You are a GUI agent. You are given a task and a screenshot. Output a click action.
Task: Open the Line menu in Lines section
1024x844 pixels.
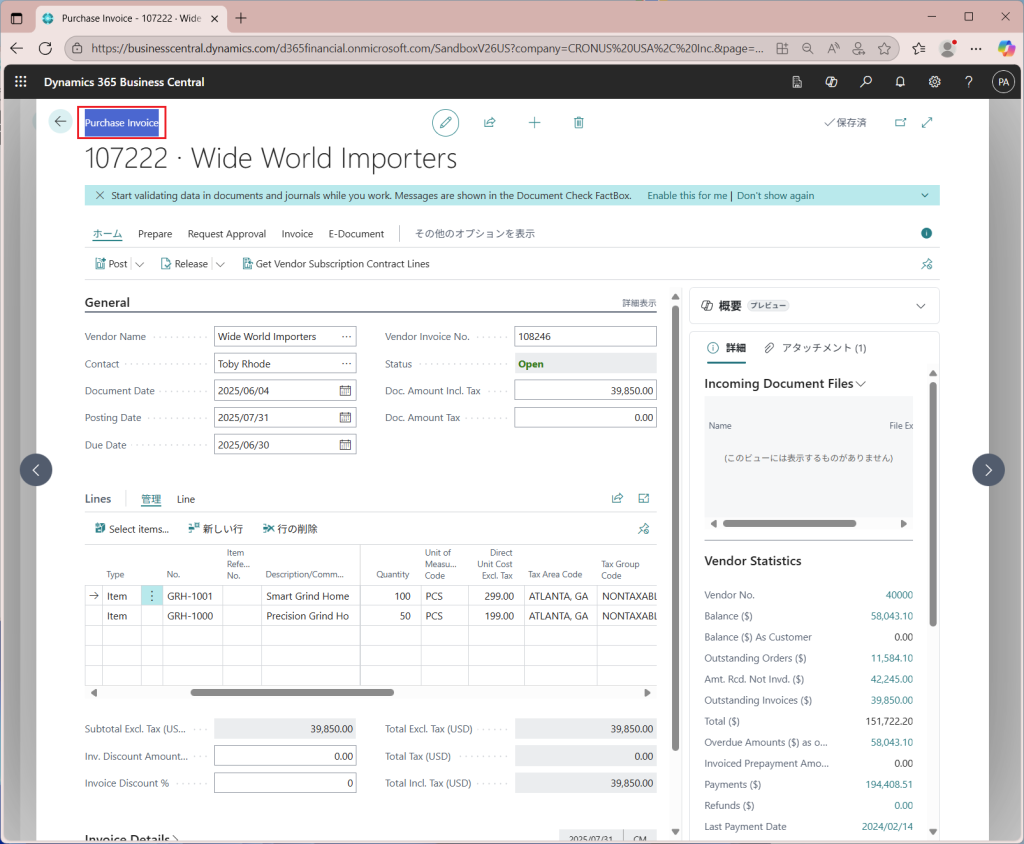185,499
